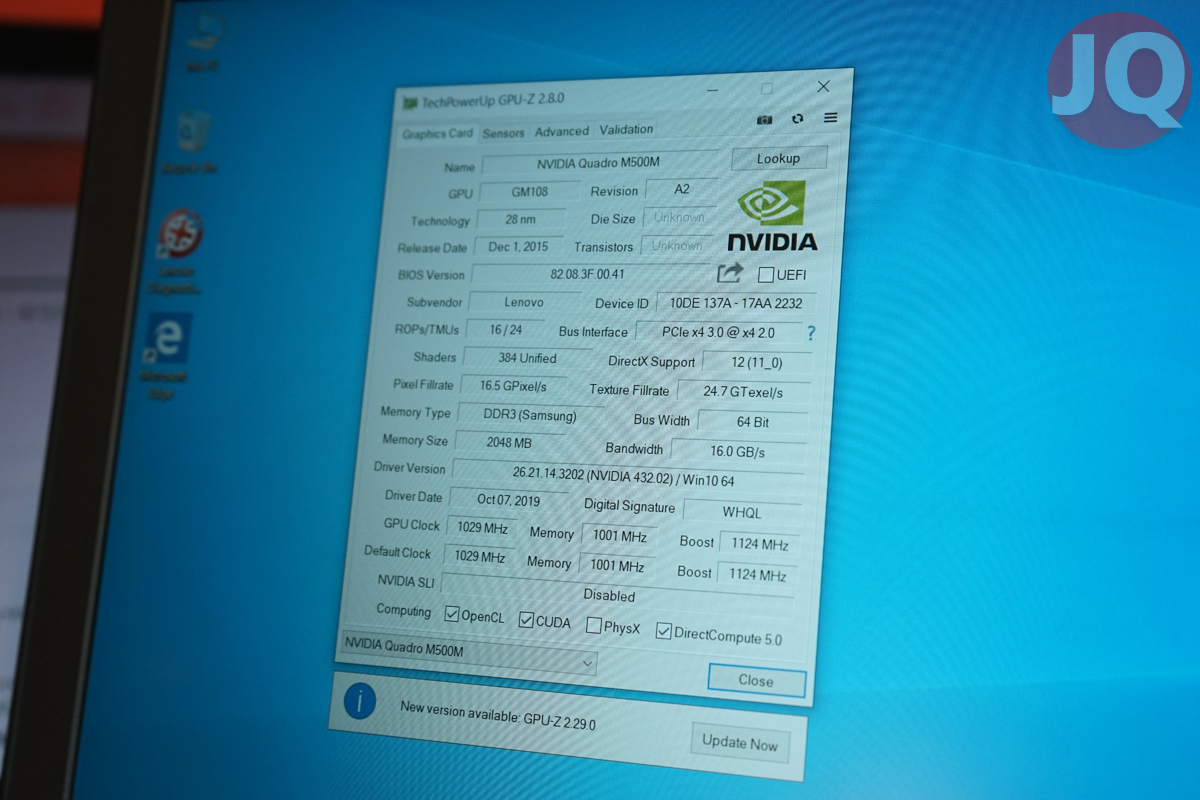
Task: Toggle the CUDA checkbox
Action: click(526, 621)
